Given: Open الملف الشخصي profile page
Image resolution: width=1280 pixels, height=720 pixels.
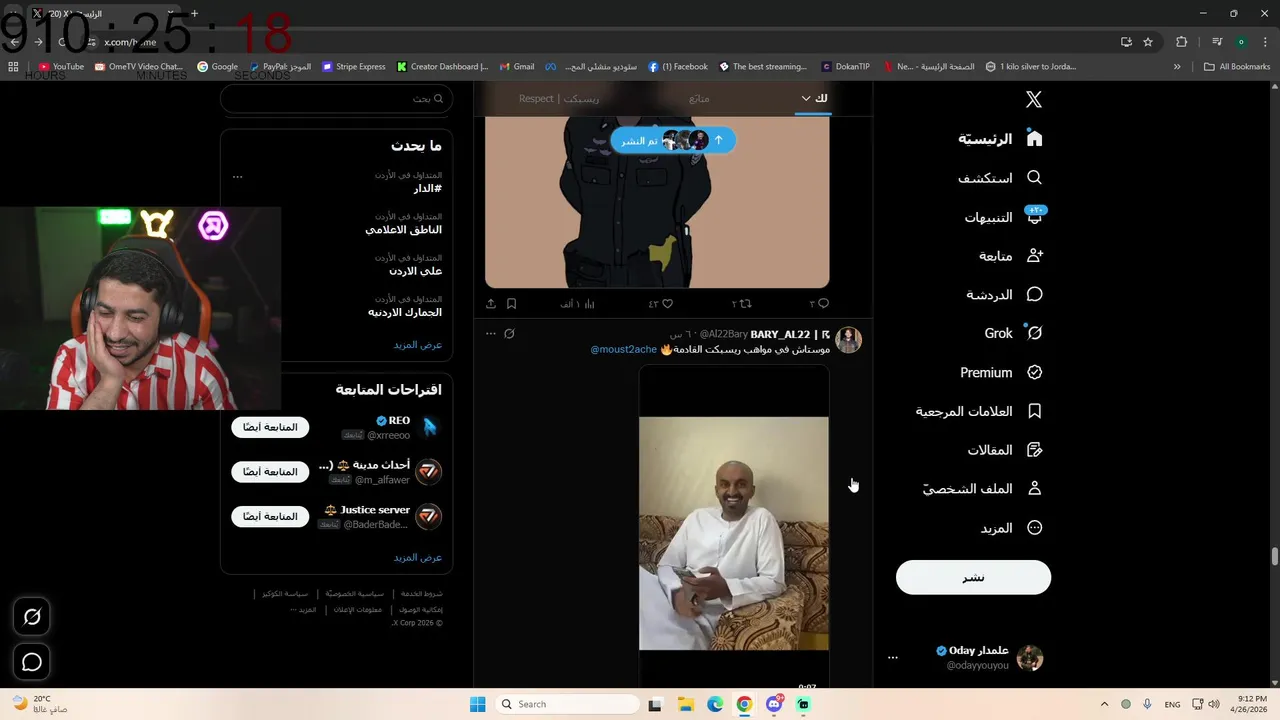Looking at the screenshot, I should [x=982, y=489].
